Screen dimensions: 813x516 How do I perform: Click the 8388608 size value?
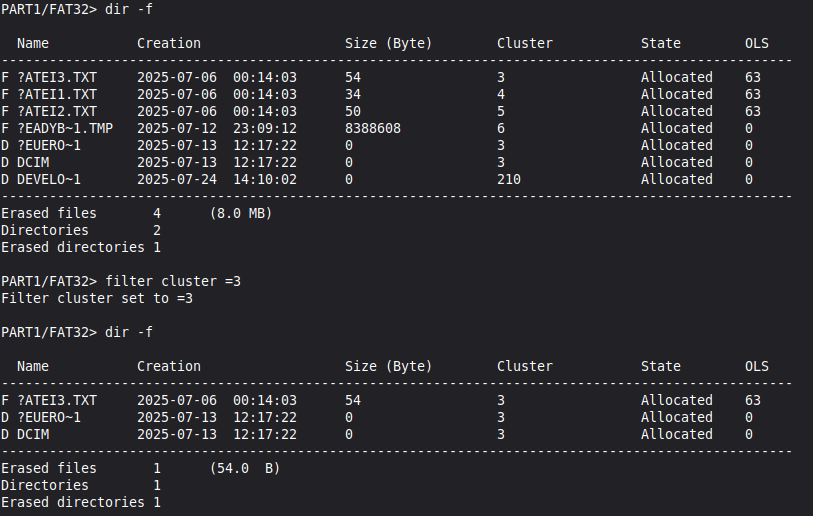click(x=373, y=128)
